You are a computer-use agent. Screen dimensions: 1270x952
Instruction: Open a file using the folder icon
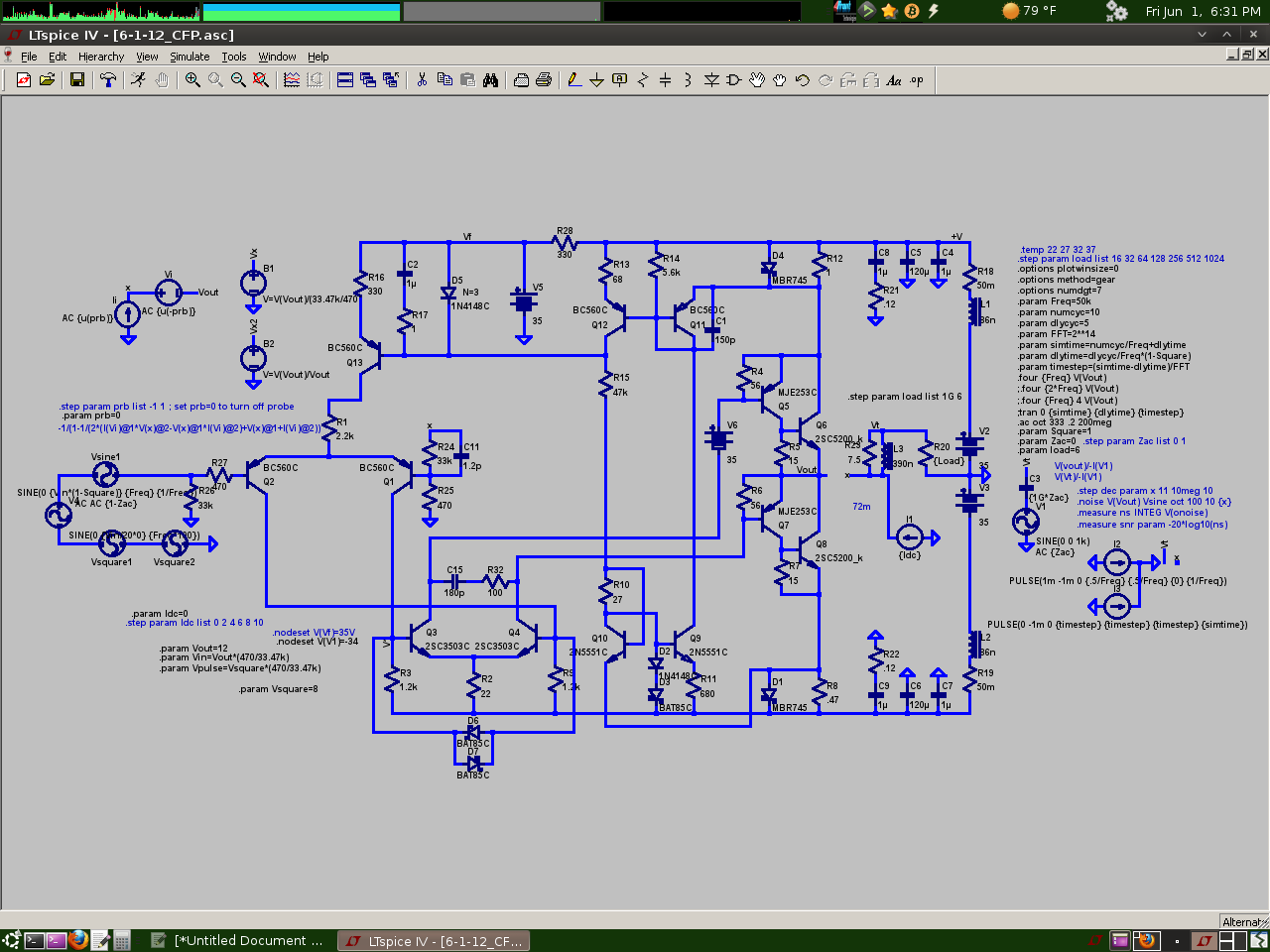47,79
